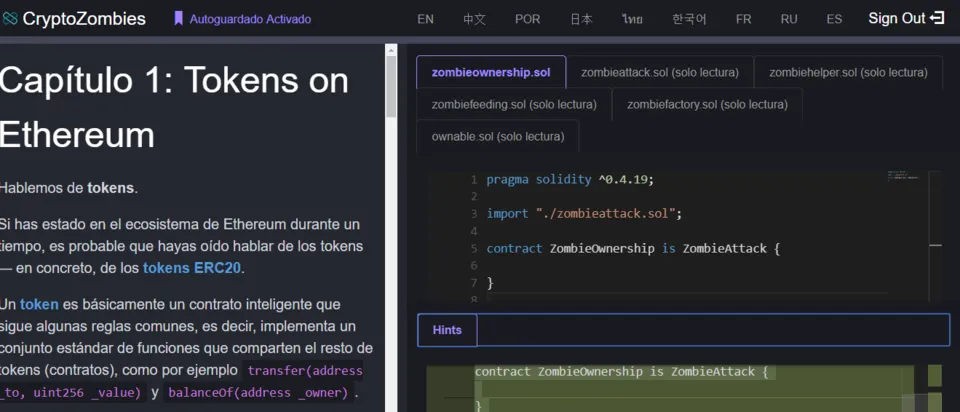Switch language to RU

click(x=789, y=19)
